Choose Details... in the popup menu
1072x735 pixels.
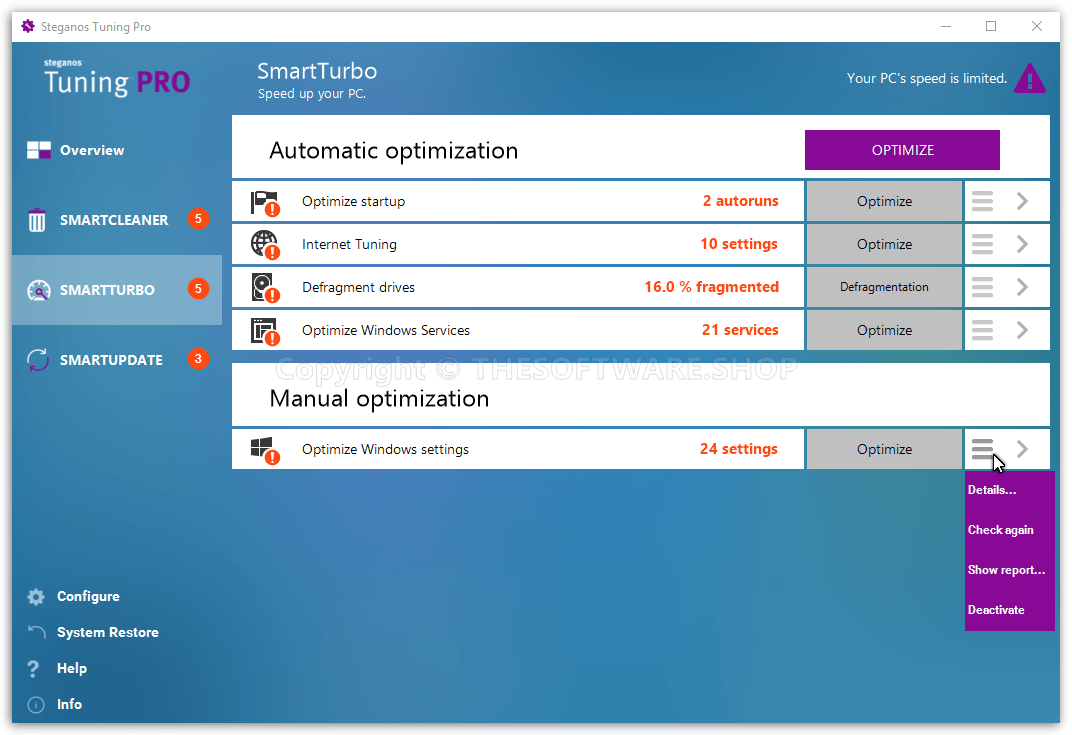click(x=992, y=490)
